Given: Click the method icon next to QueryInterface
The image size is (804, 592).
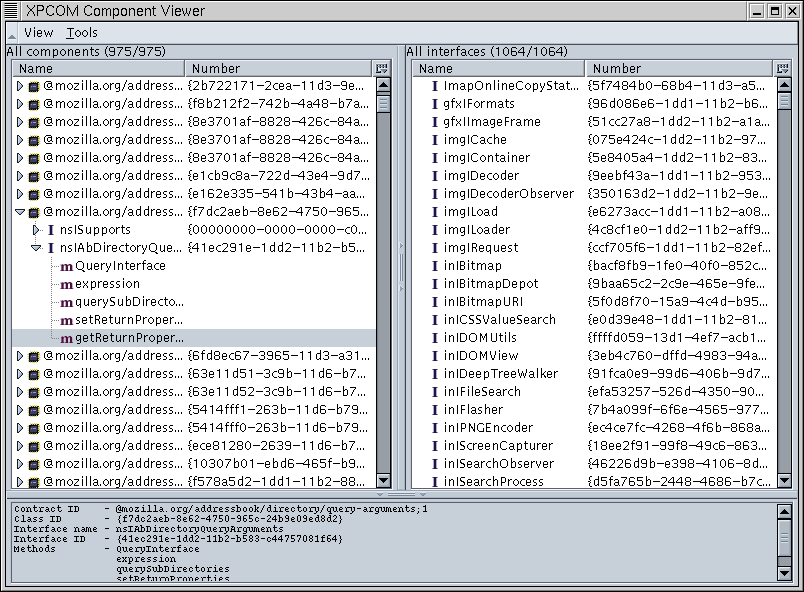Looking at the screenshot, I should [66, 266].
